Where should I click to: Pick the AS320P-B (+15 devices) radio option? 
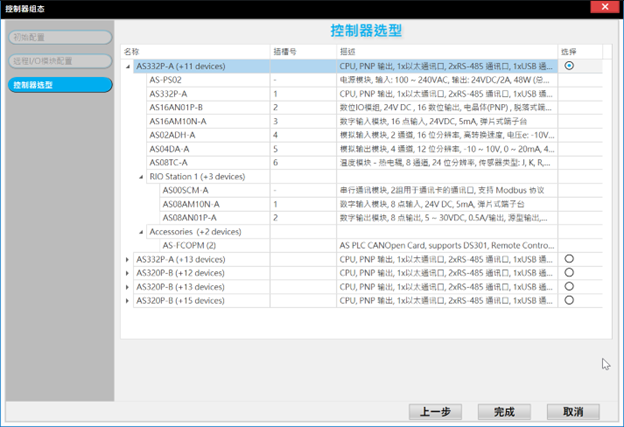click(569, 300)
